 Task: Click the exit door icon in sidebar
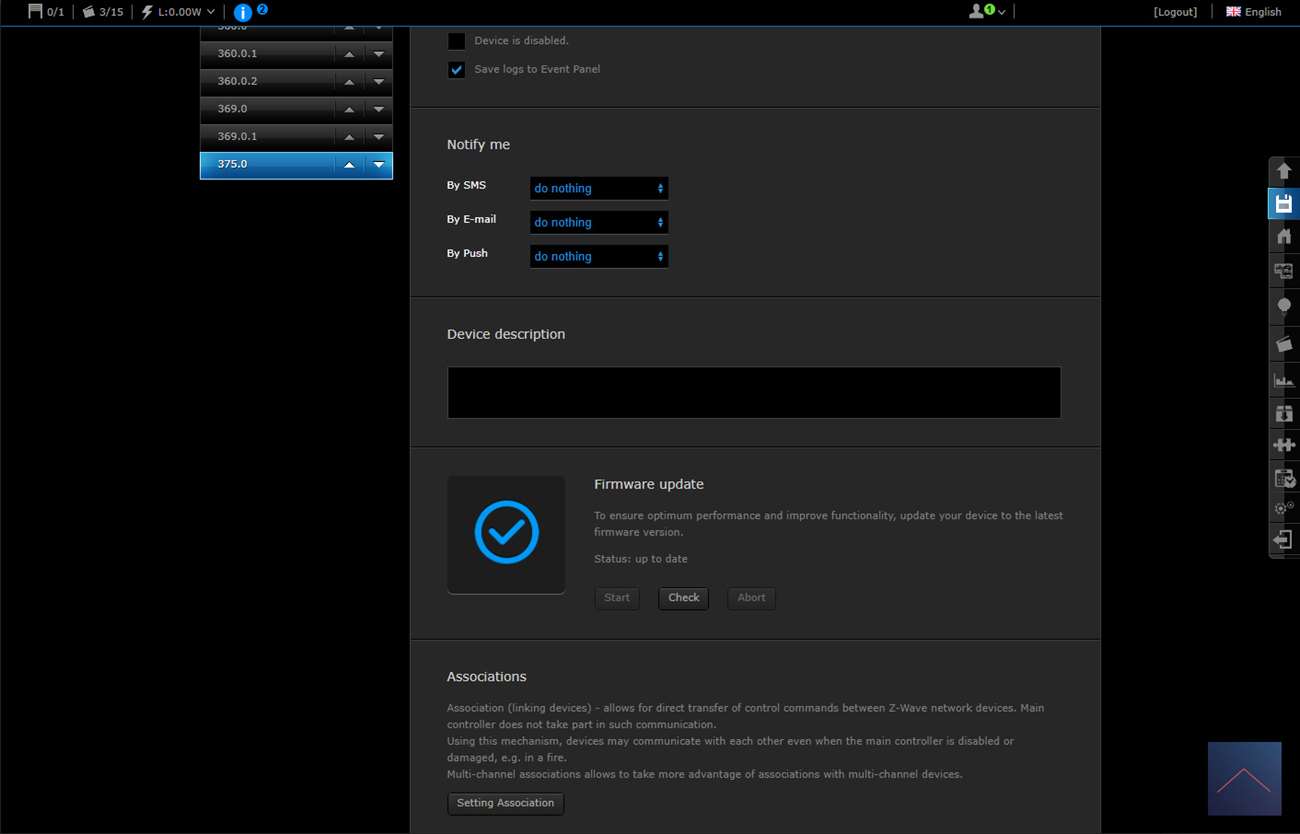click(1284, 540)
